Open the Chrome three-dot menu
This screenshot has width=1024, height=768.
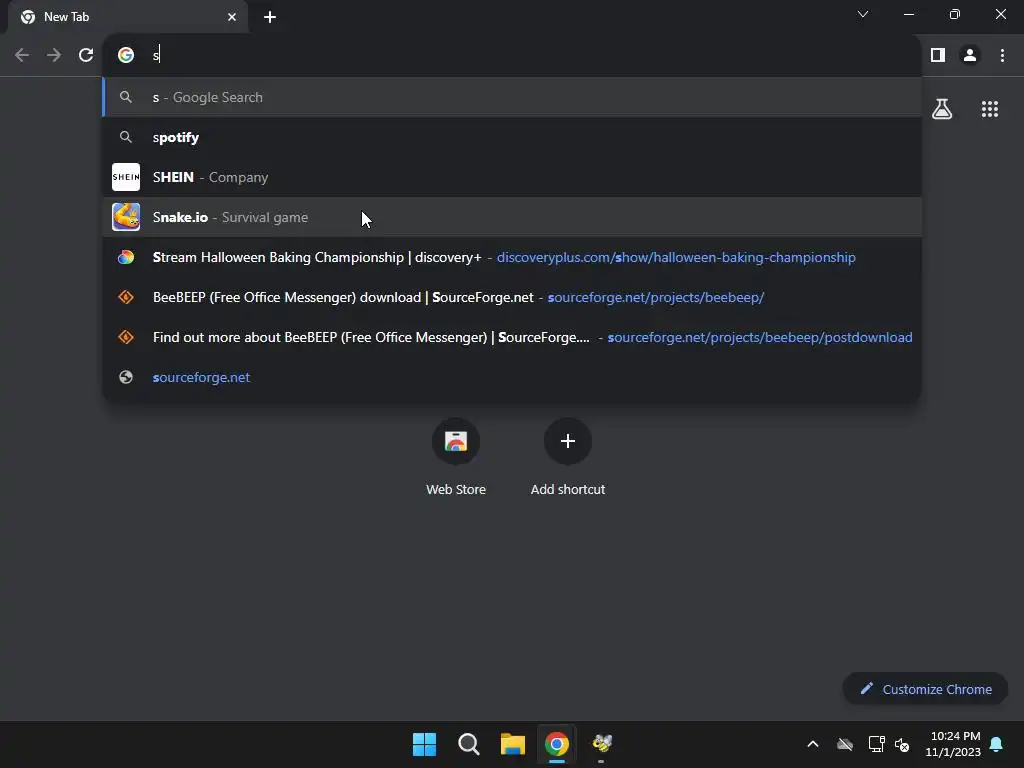(x=1002, y=56)
